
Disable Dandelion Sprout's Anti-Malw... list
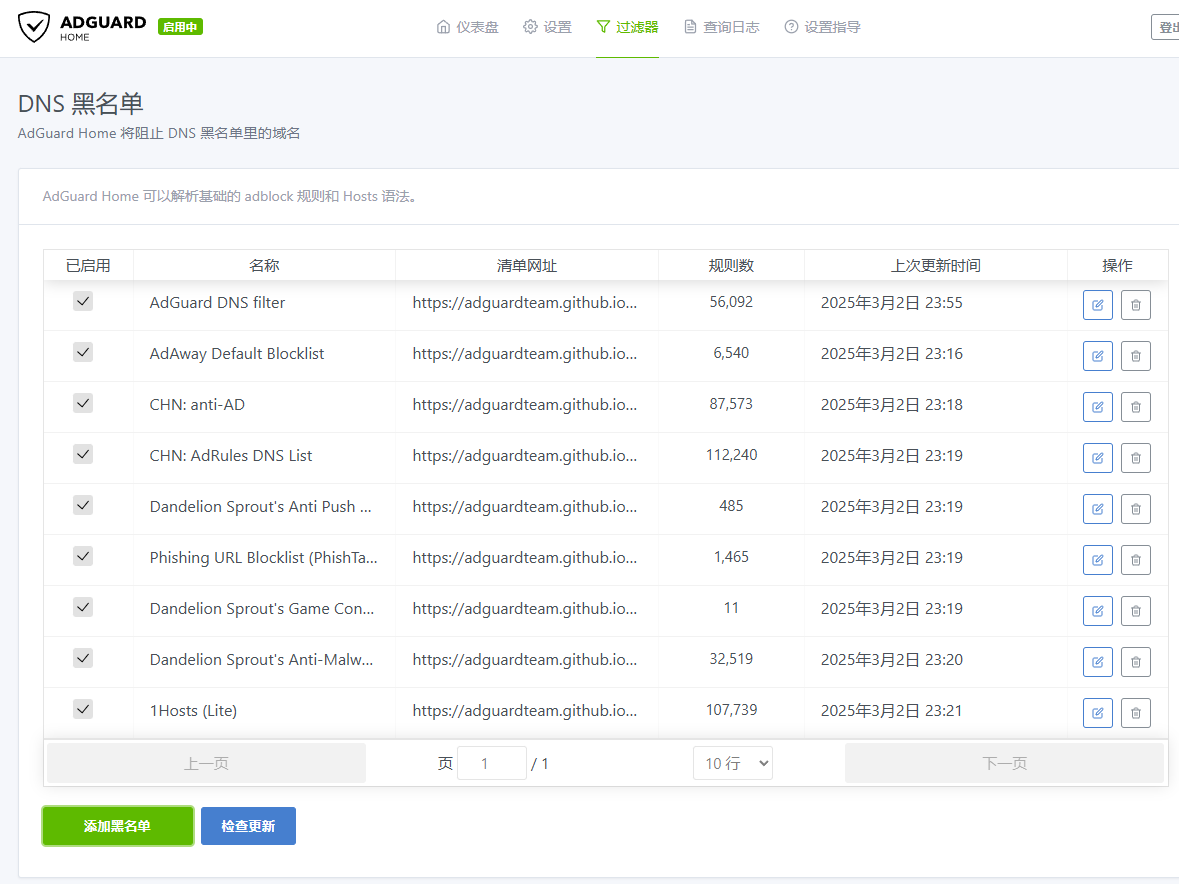tap(83, 658)
